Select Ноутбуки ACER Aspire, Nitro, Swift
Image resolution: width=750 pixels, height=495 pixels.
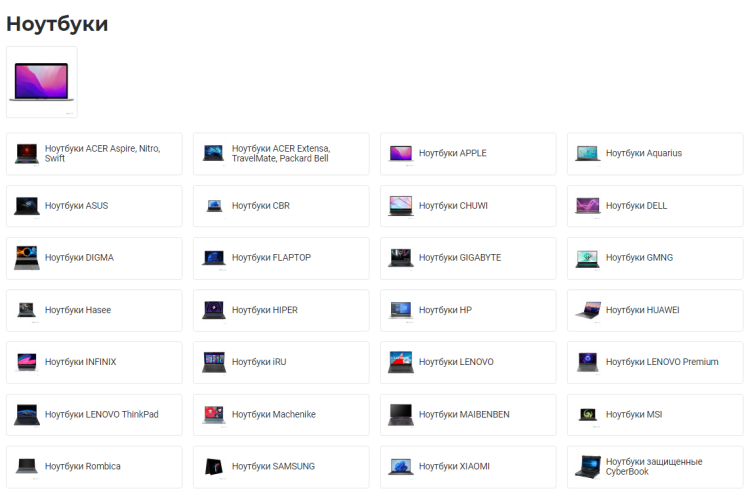(x=102, y=153)
